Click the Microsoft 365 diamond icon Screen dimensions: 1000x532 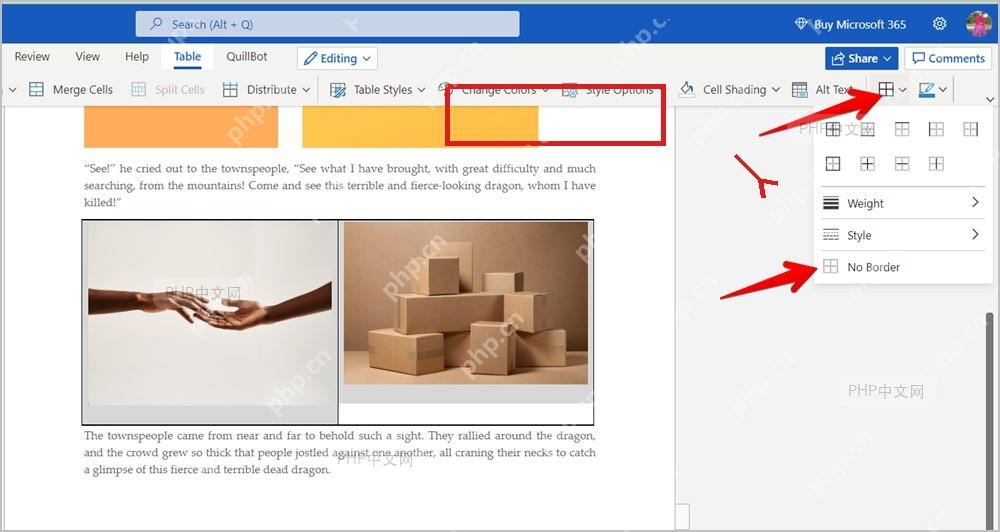(802, 24)
